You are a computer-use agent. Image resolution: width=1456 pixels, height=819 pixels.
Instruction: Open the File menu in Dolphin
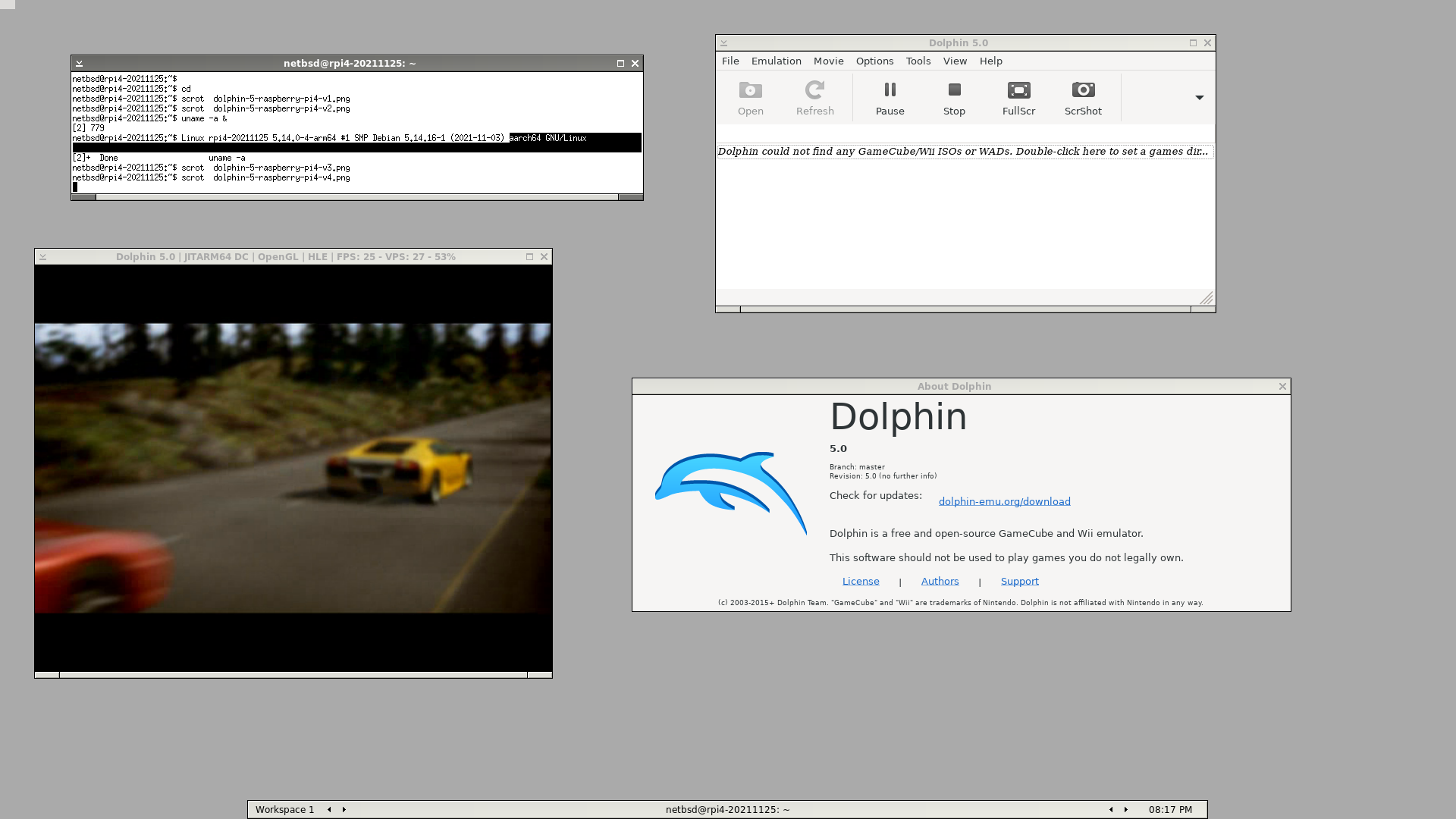[730, 61]
